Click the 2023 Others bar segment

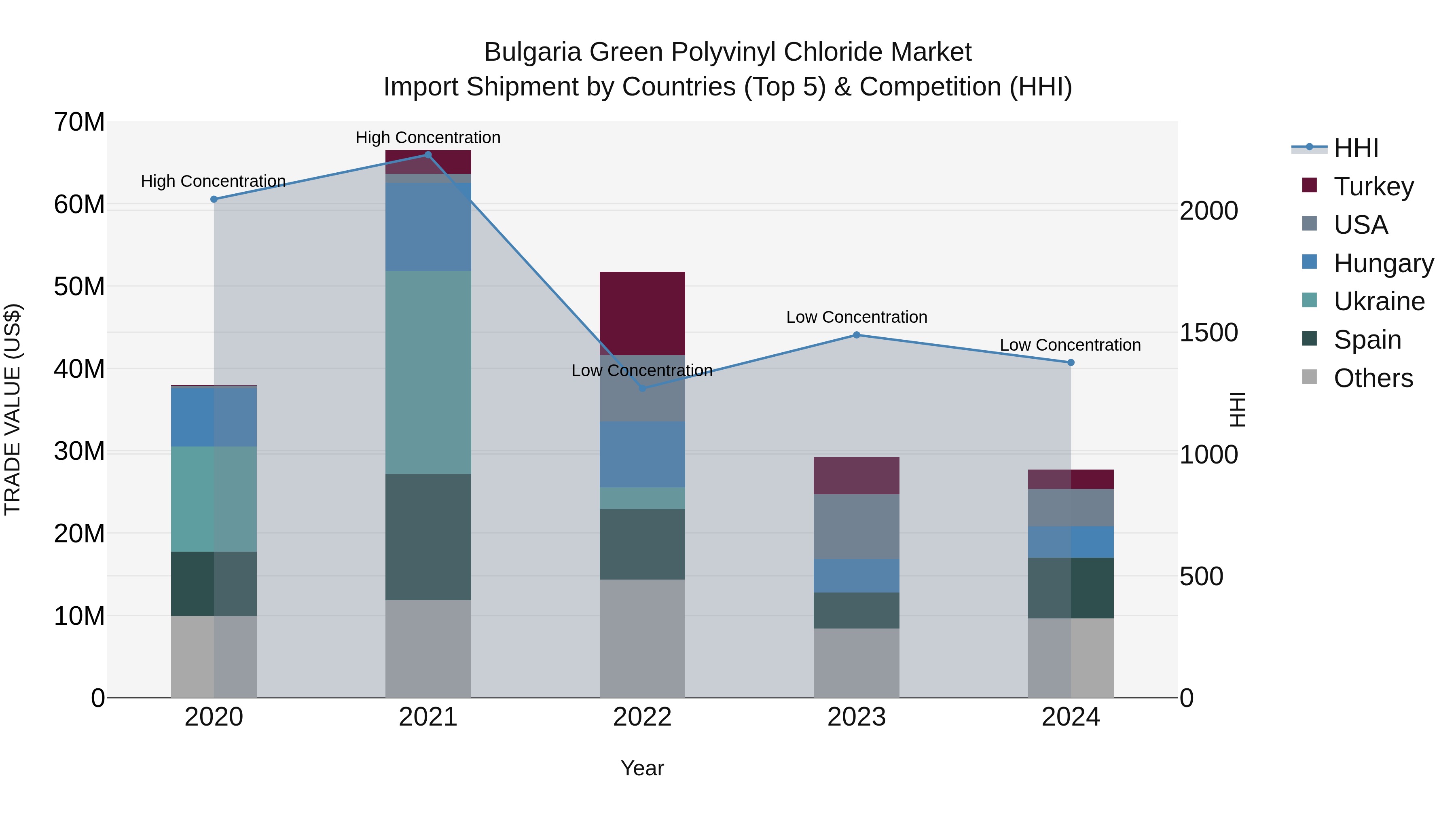point(856,663)
